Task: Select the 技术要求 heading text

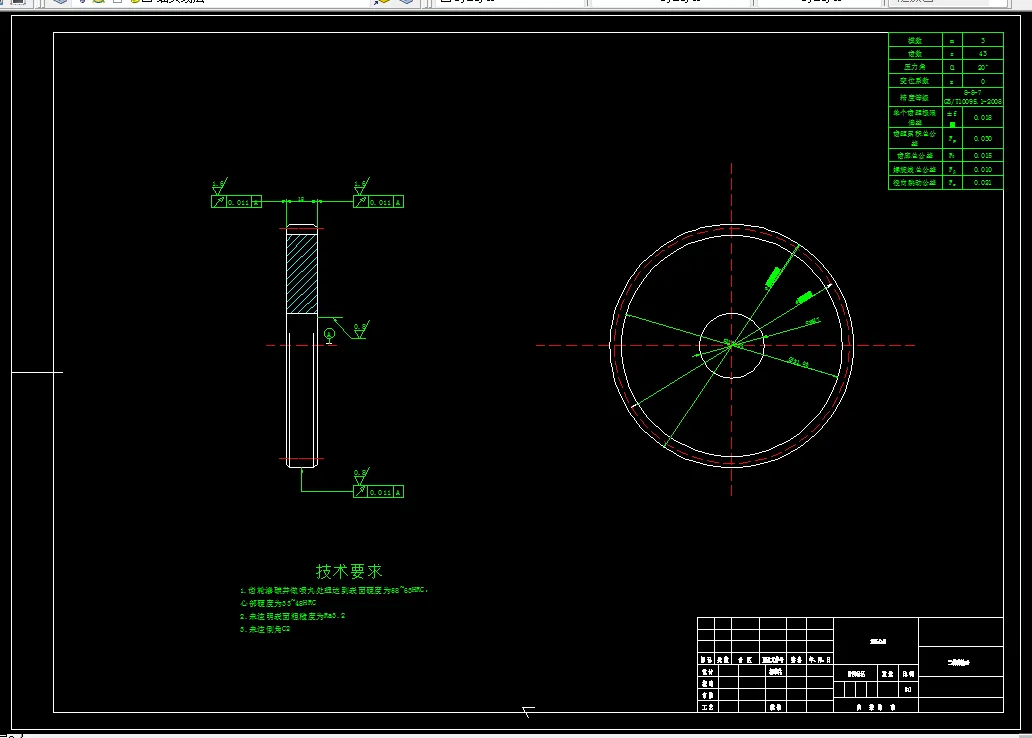Action: (x=349, y=571)
